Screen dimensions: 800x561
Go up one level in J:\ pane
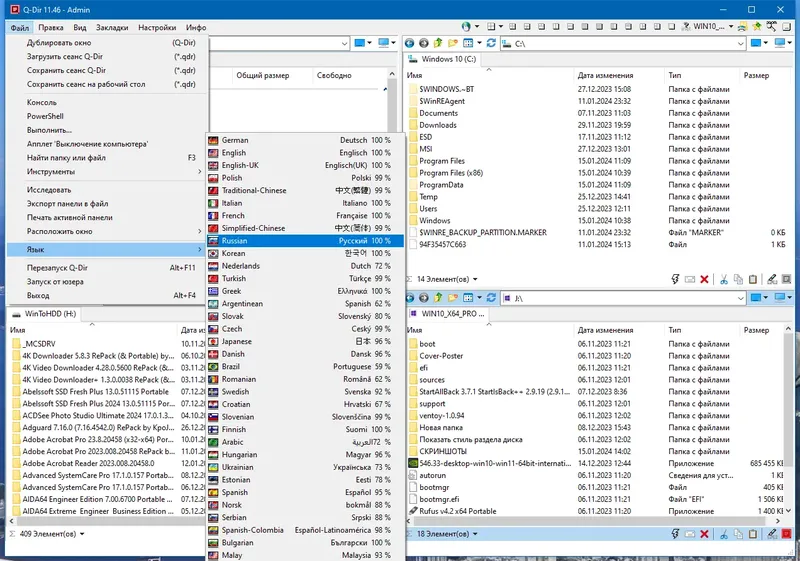tap(438, 298)
